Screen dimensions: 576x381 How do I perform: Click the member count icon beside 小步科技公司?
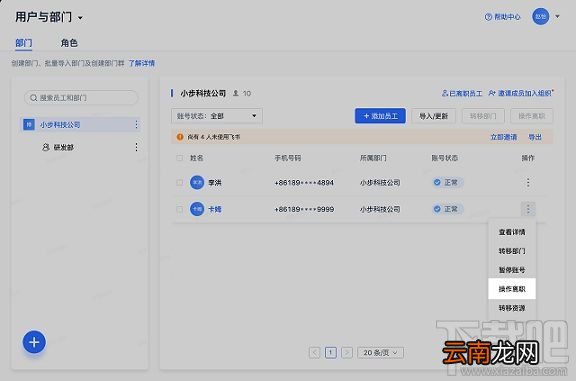coord(236,93)
